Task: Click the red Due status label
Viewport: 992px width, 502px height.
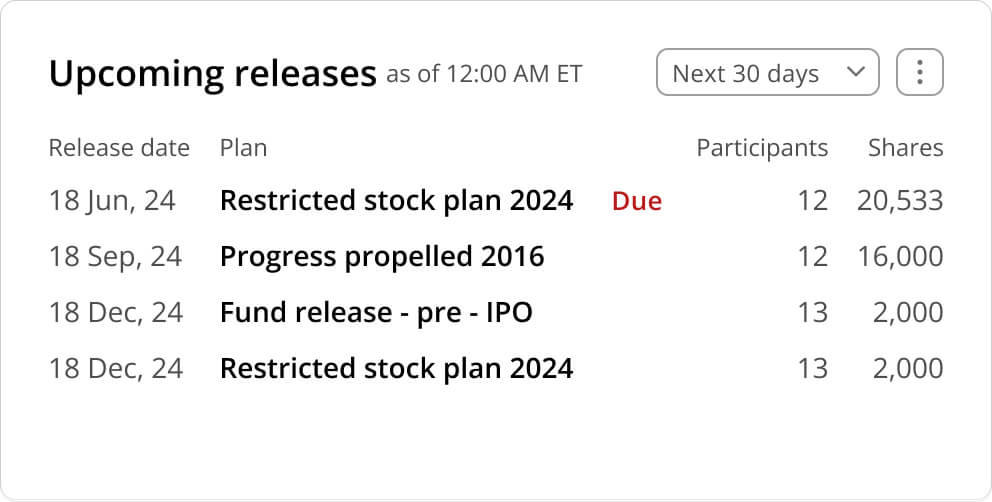Action: [x=637, y=202]
